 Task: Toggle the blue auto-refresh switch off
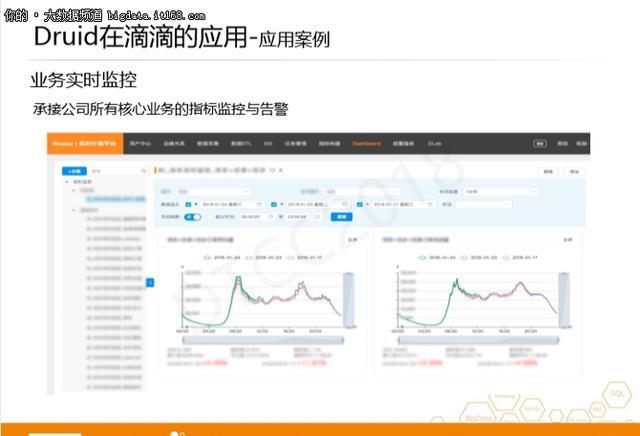click(193, 217)
